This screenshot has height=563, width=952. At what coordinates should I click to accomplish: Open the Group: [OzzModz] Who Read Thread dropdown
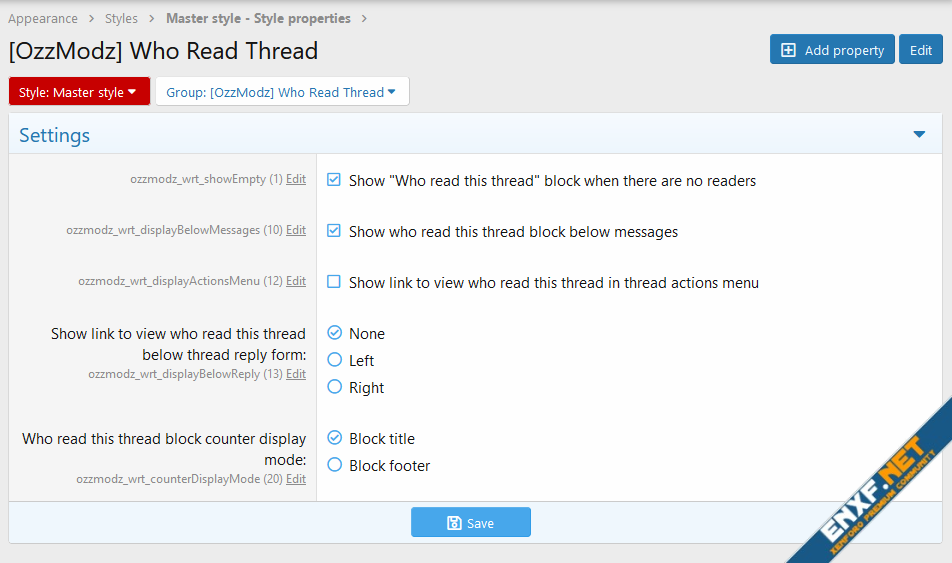pos(282,92)
